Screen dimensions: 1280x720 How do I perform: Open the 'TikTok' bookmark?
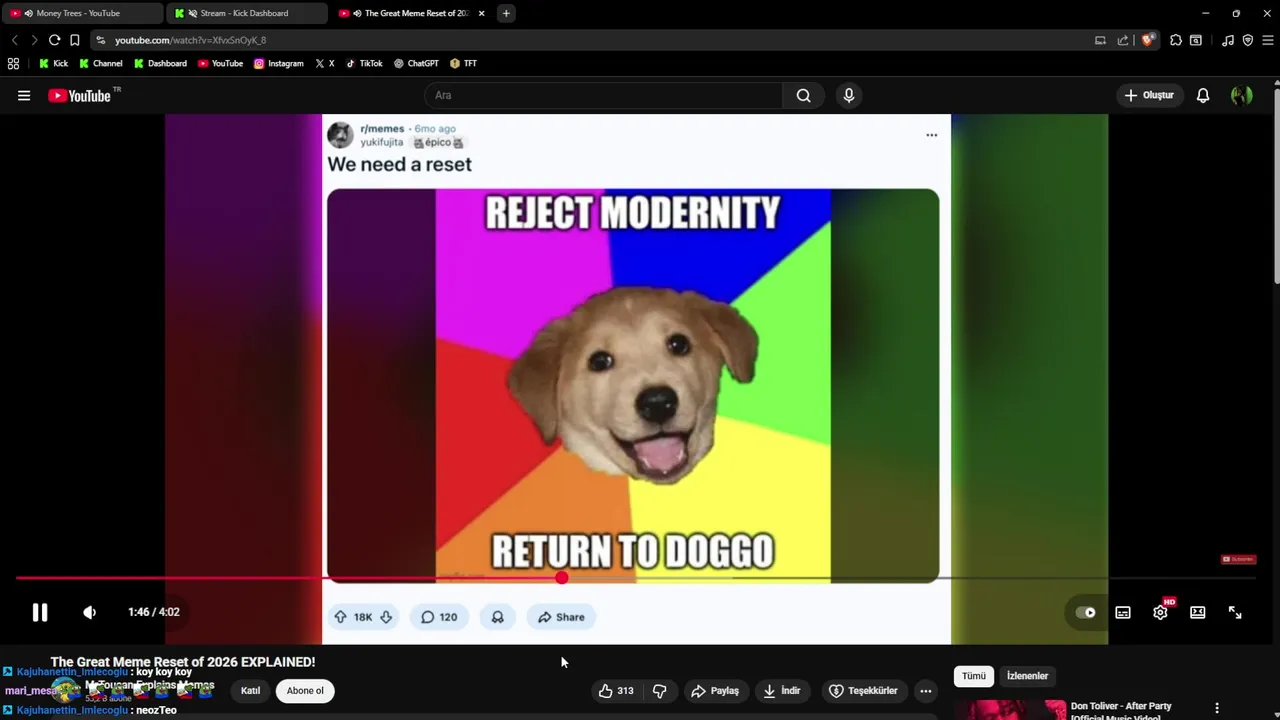[364, 63]
